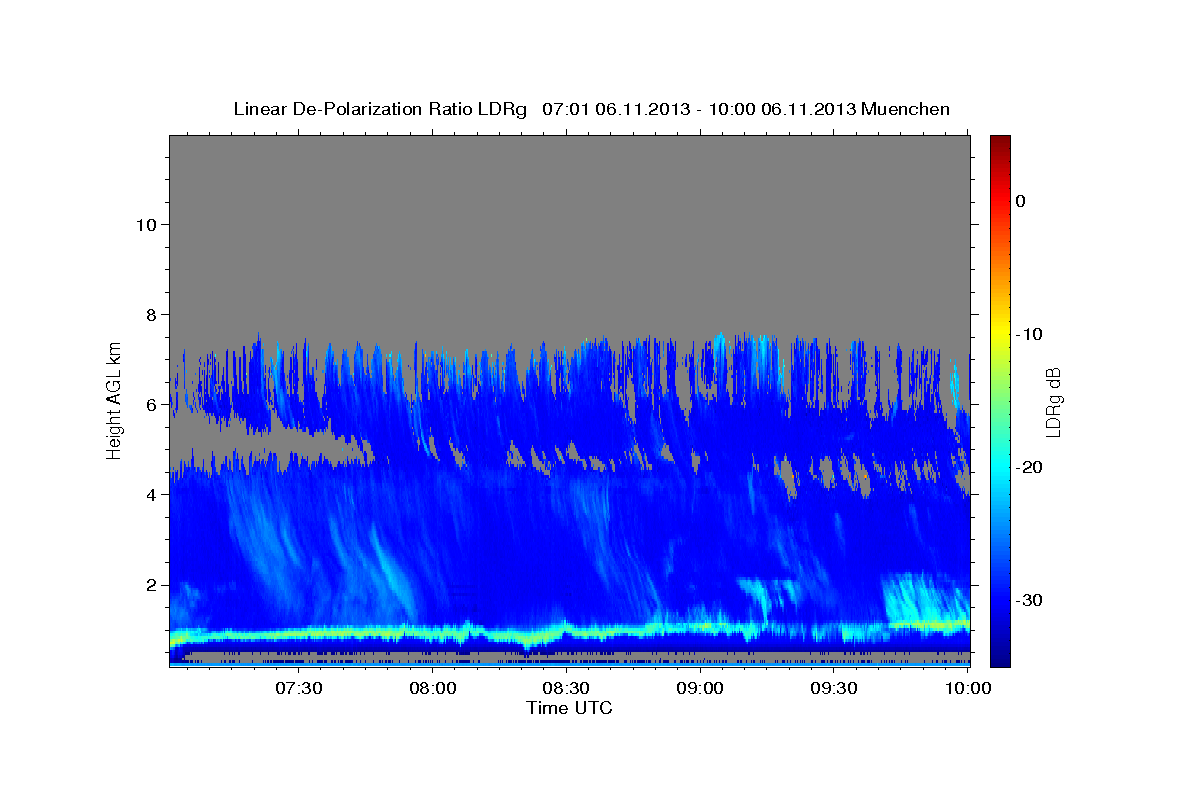Click the colorbar at the -30 label
1200x800 pixels.
(x=1000, y=600)
